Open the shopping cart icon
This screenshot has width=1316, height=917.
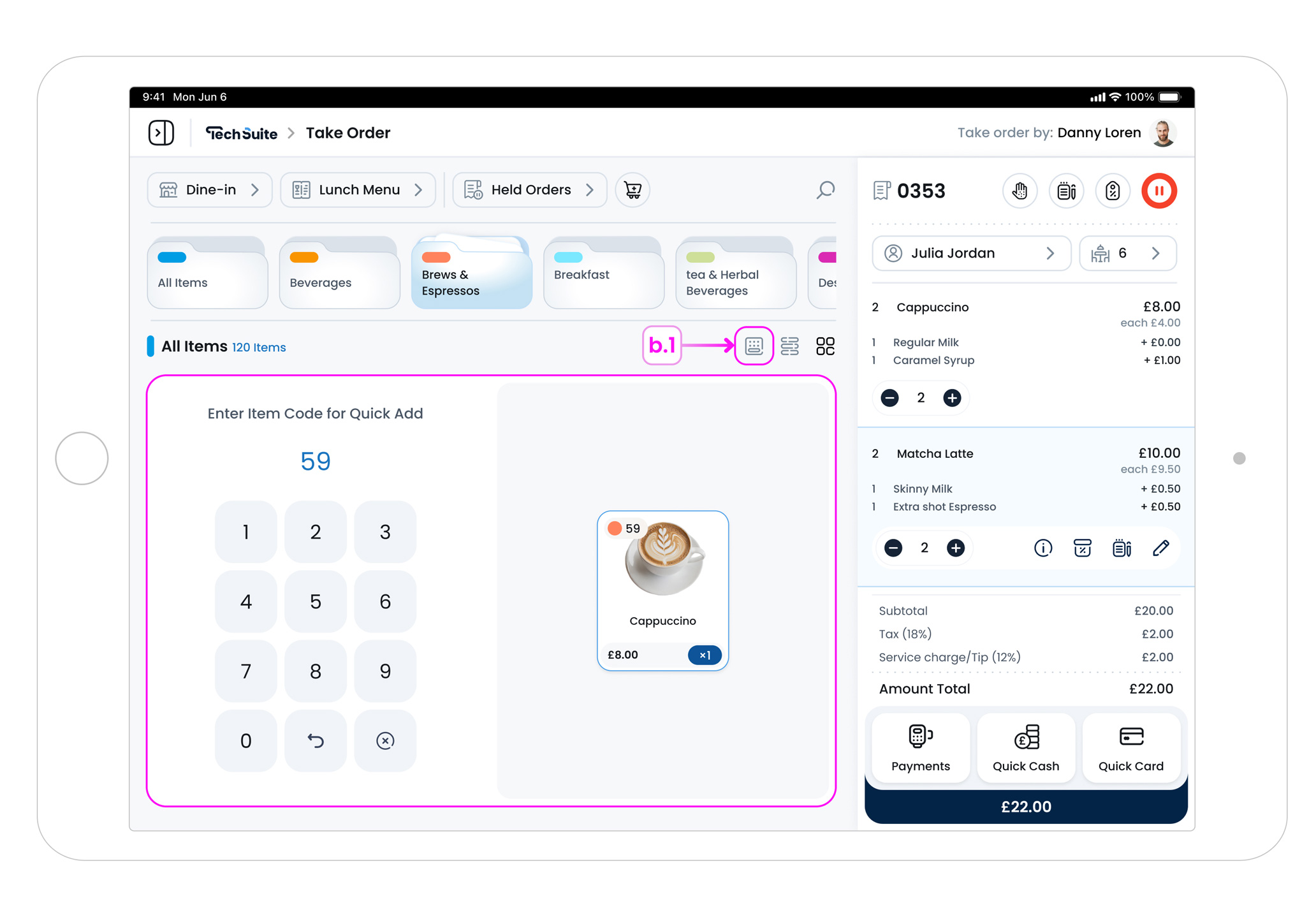632,190
